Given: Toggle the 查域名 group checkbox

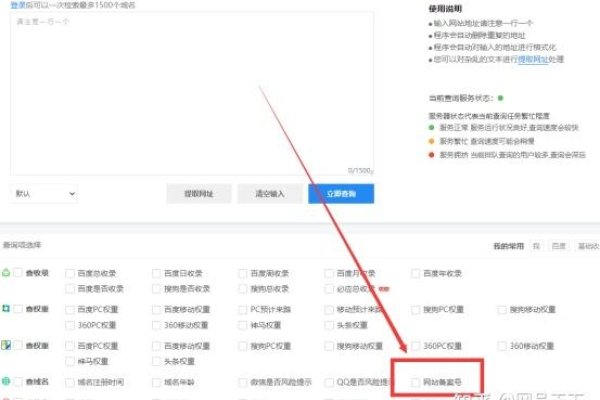Looking at the screenshot, I should click(x=18, y=381).
